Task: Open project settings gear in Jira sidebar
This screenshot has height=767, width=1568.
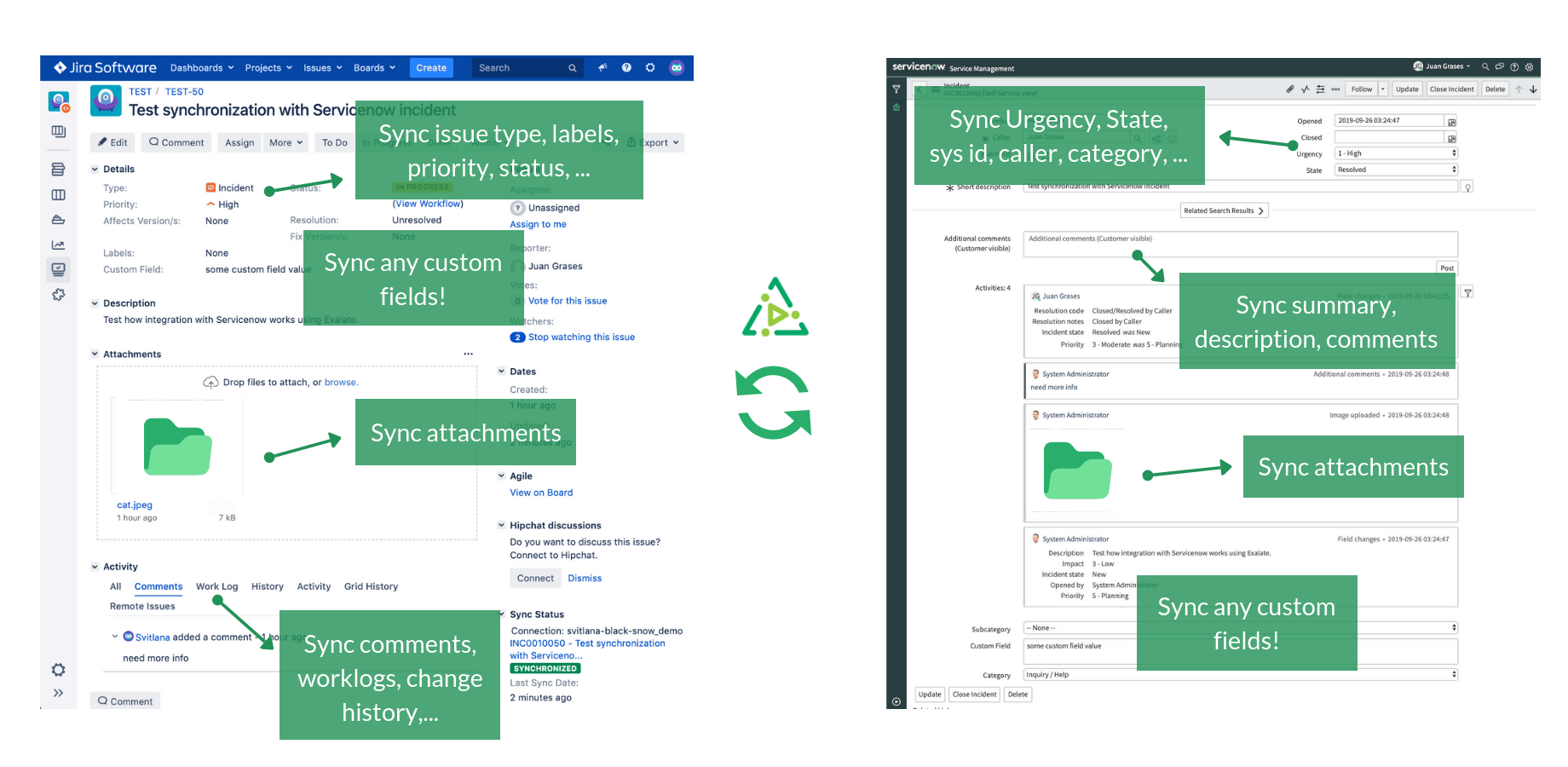Action: [x=58, y=670]
